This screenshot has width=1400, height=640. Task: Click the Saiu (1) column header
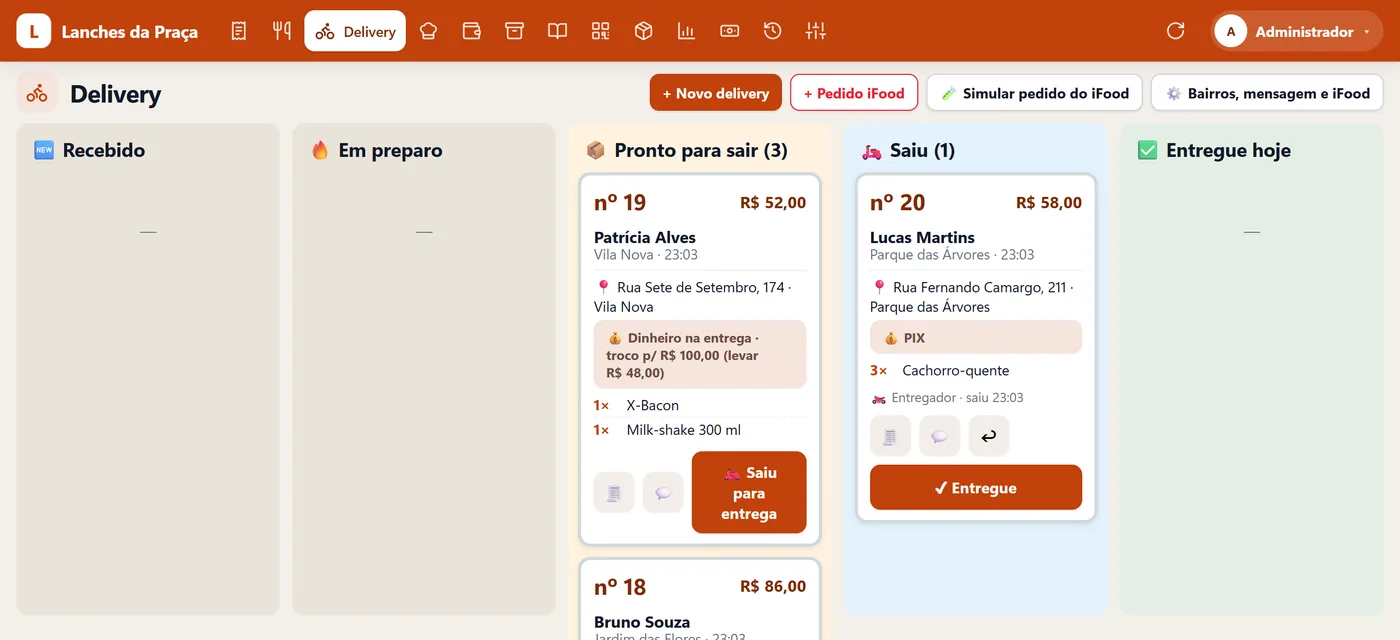coord(908,150)
